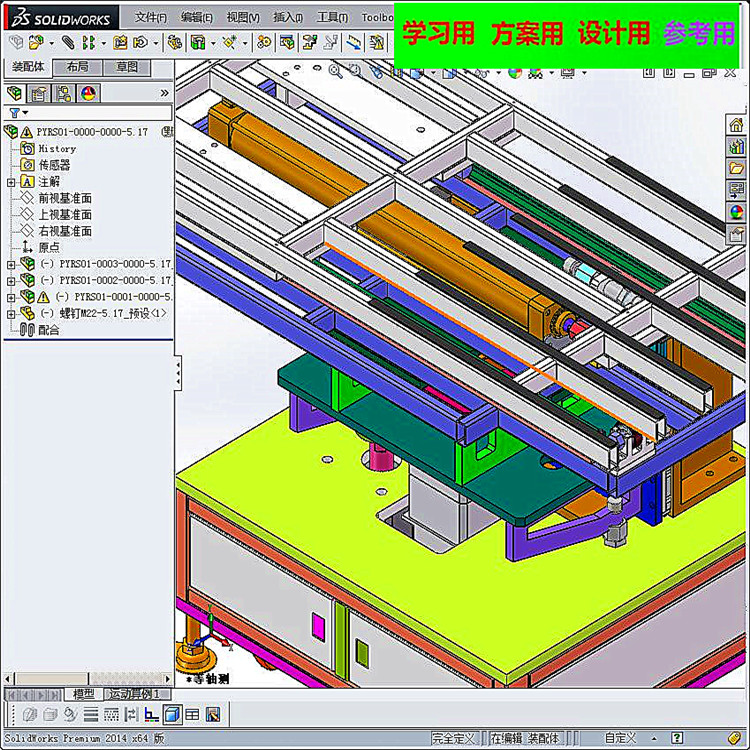The width and height of the screenshot is (750, 750).
Task: Click Zoom to Fit in the view toolbar
Action: (x=336, y=72)
